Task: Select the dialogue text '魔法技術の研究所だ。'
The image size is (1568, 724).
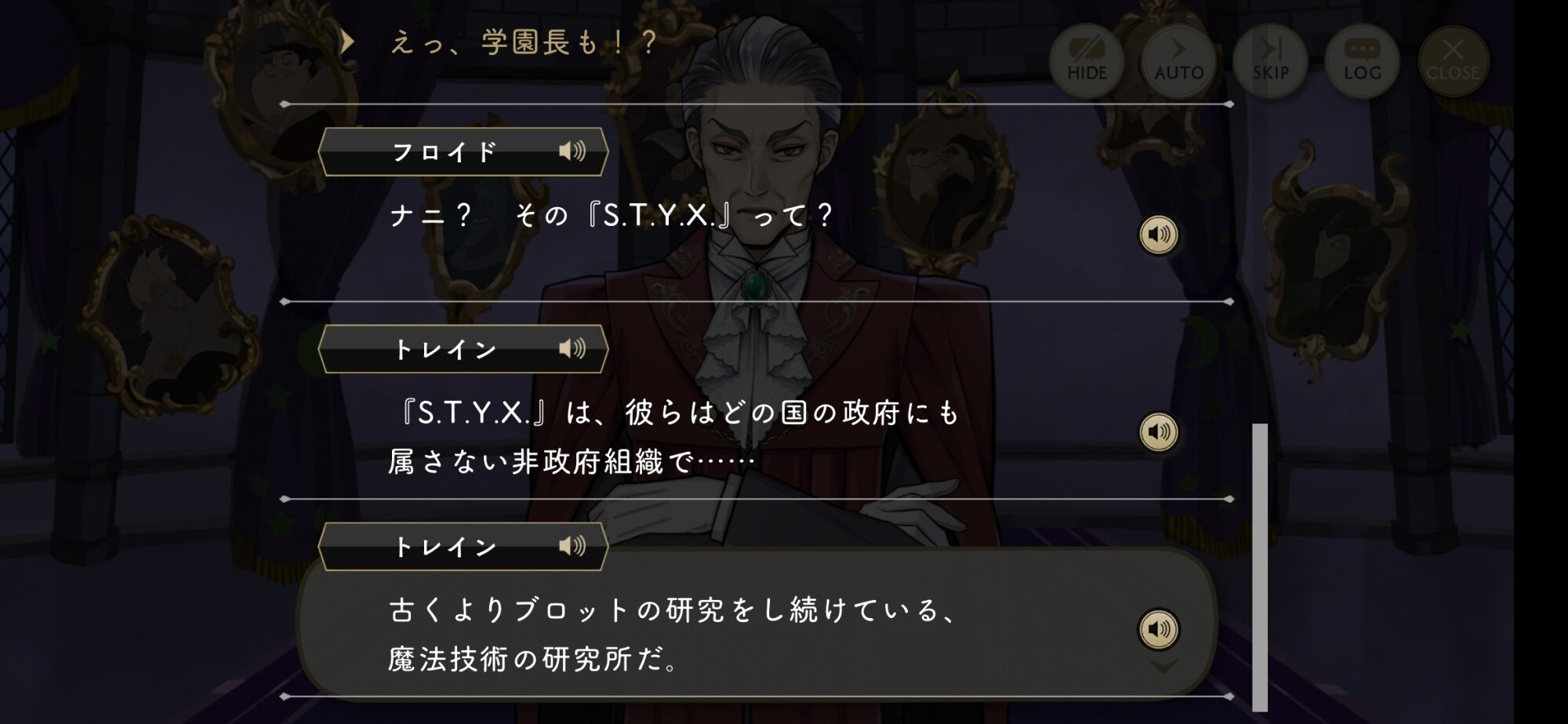Action: click(534, 659)
